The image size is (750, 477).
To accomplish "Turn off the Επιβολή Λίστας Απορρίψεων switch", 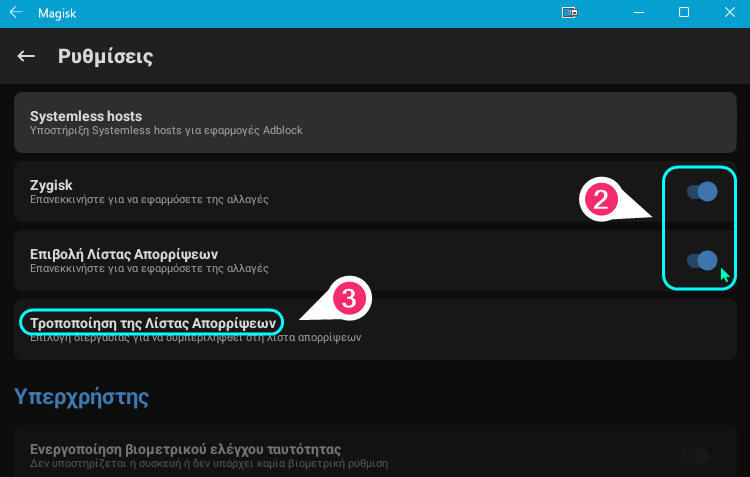I will point(702,261).
